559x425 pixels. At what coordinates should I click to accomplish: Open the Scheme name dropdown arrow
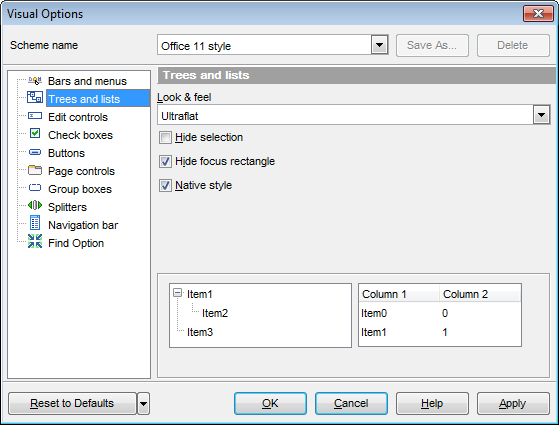[x=379, y=45]
